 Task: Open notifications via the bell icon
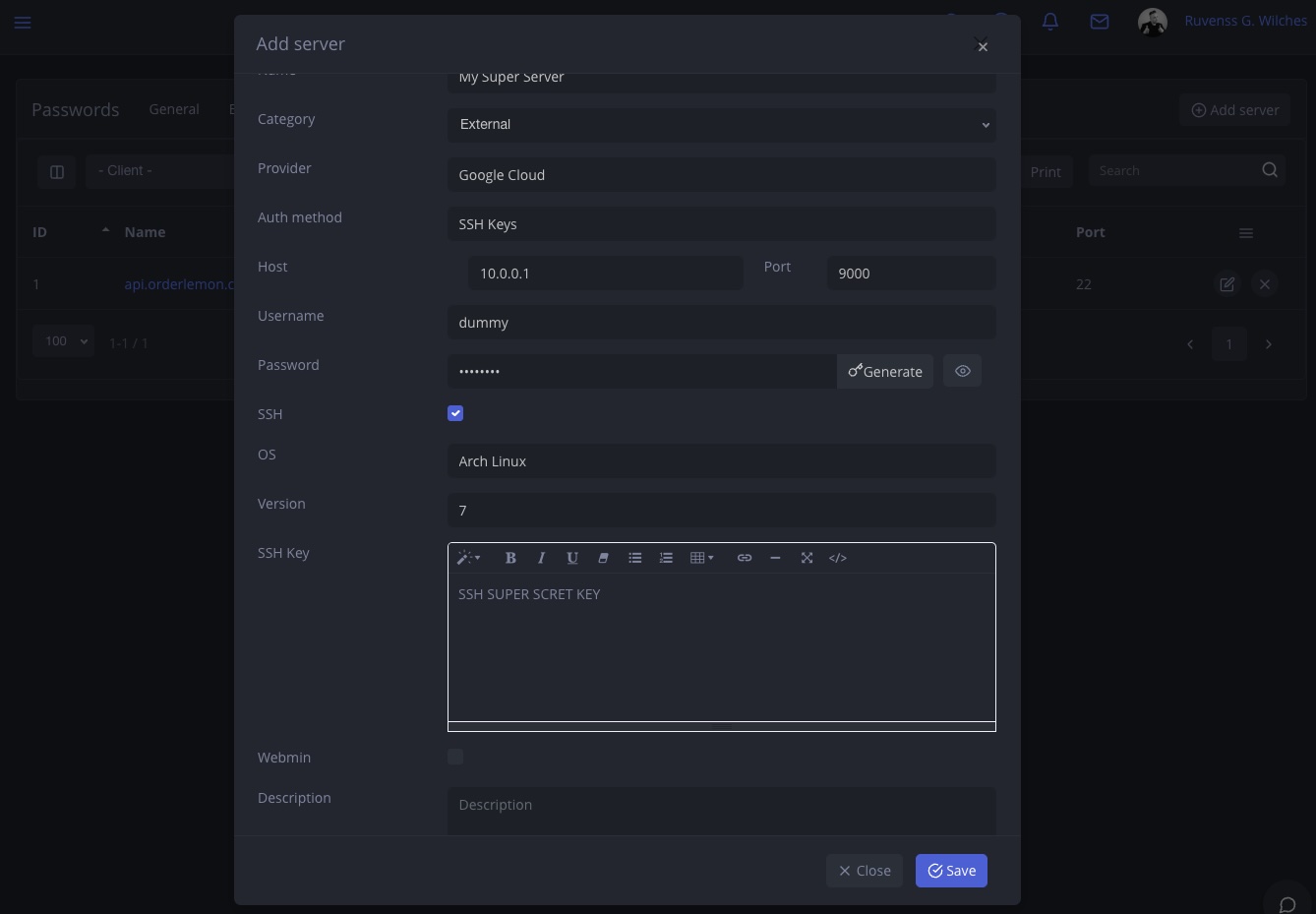tap(1049, 21)
